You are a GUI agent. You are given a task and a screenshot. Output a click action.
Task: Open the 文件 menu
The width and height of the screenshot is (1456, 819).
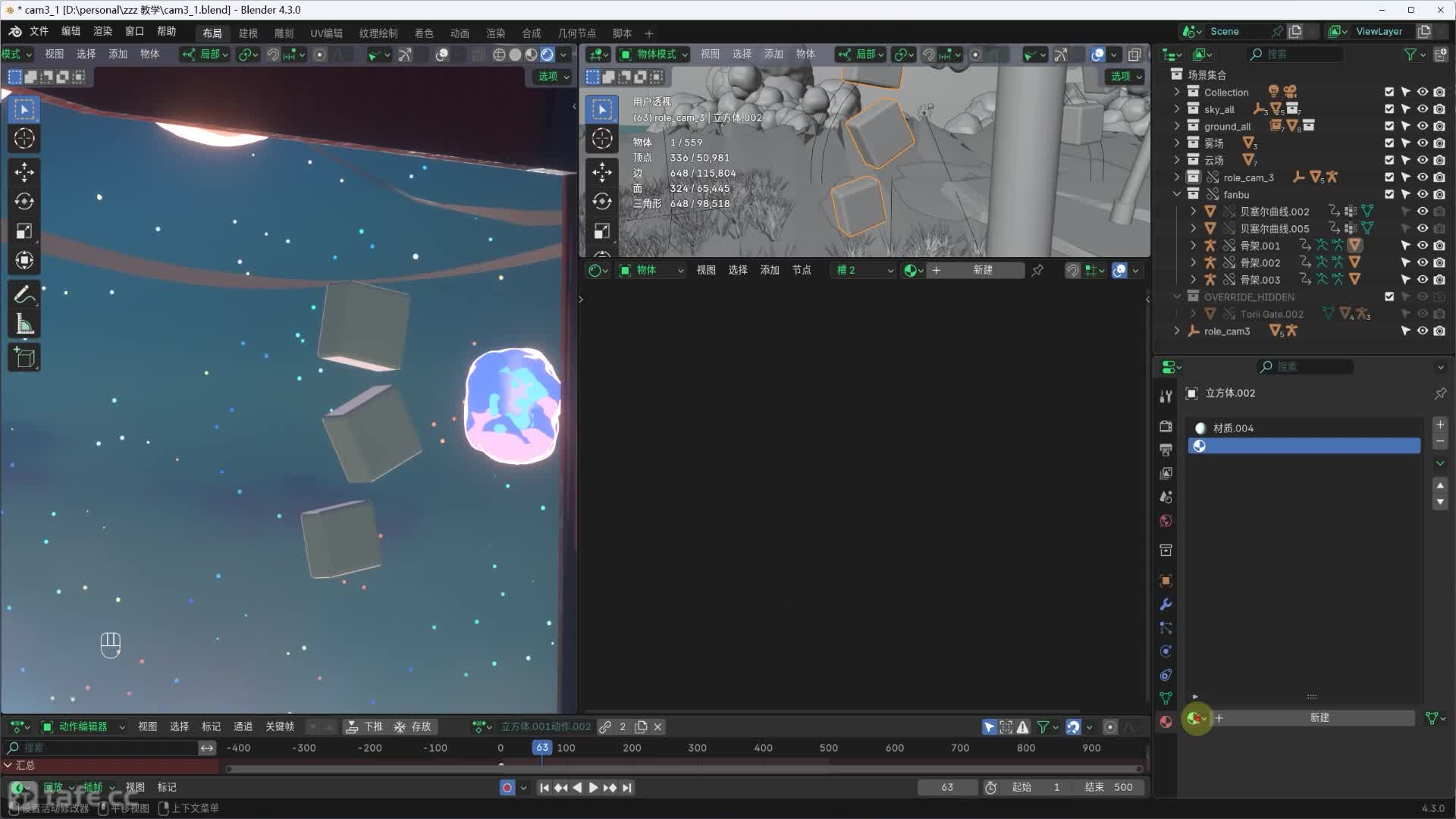point(38,31)
